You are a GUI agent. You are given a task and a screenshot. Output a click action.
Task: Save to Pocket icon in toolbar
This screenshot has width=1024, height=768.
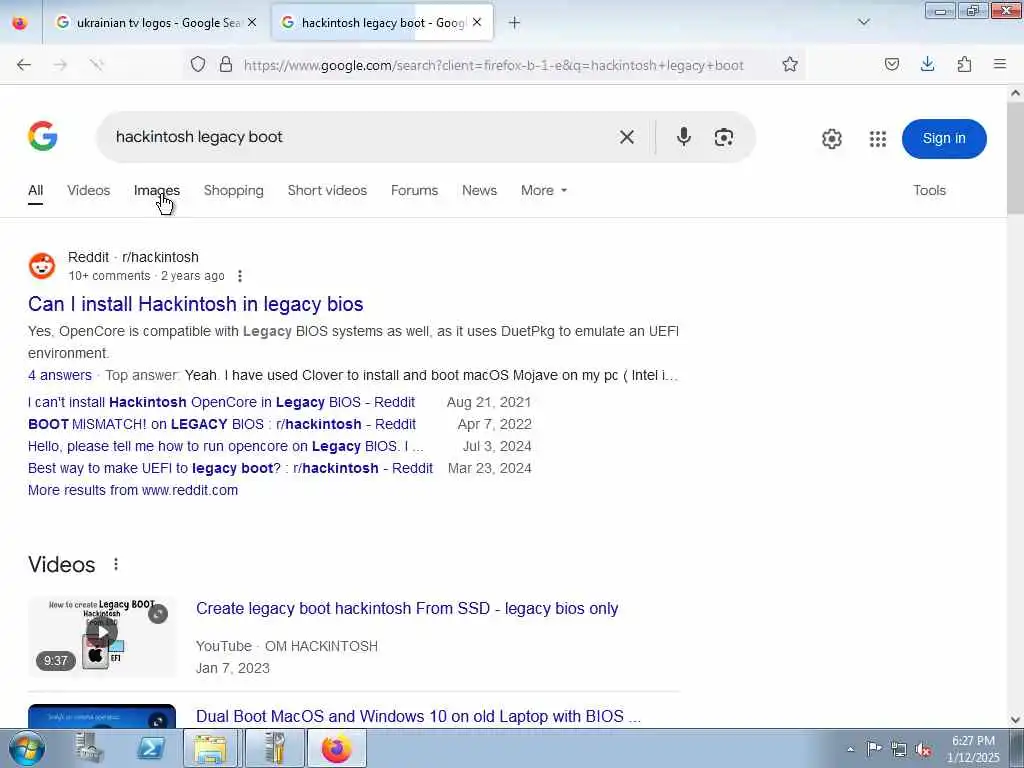892,65
